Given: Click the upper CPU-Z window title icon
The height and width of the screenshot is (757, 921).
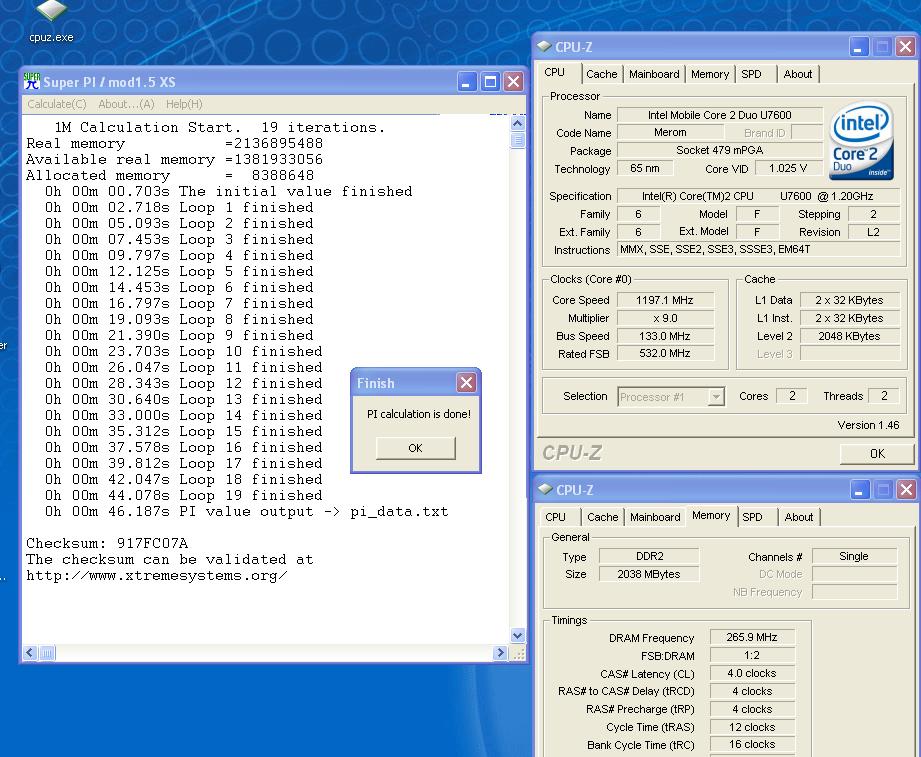Looking at the screenshot, I should click(x=544, y=46).
